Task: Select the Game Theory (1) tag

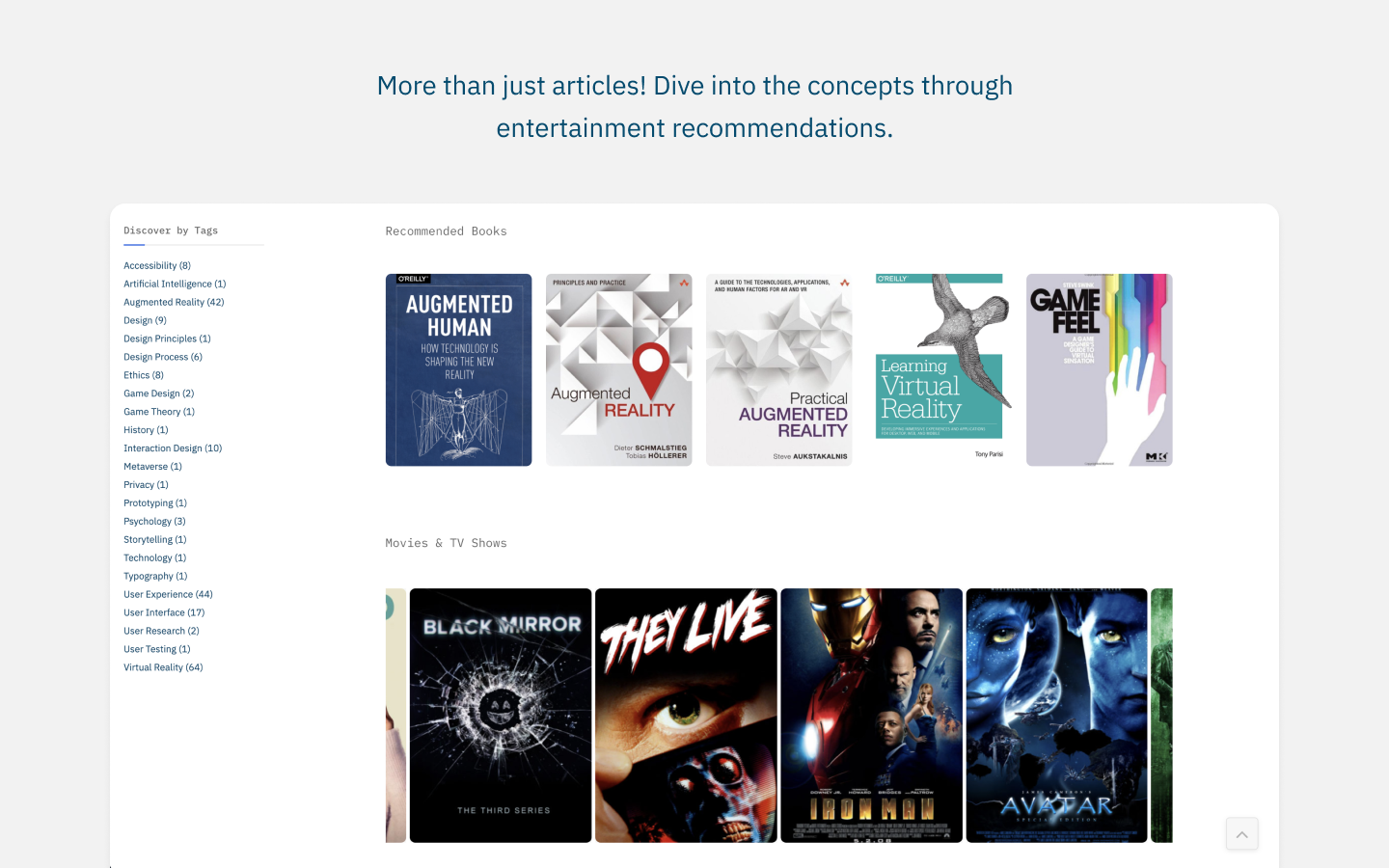Action: [x=159, y=412]
